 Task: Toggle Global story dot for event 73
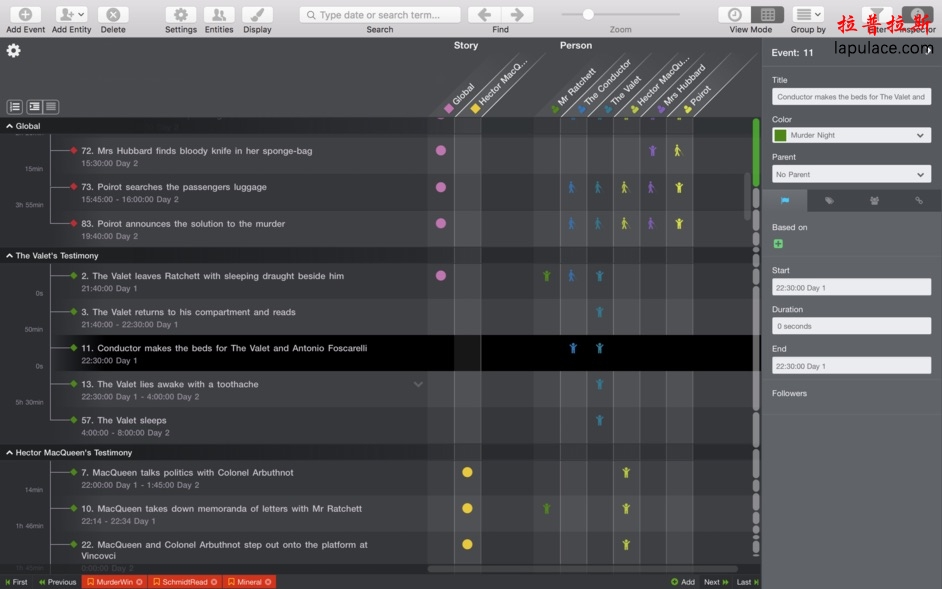click(441, 187)
